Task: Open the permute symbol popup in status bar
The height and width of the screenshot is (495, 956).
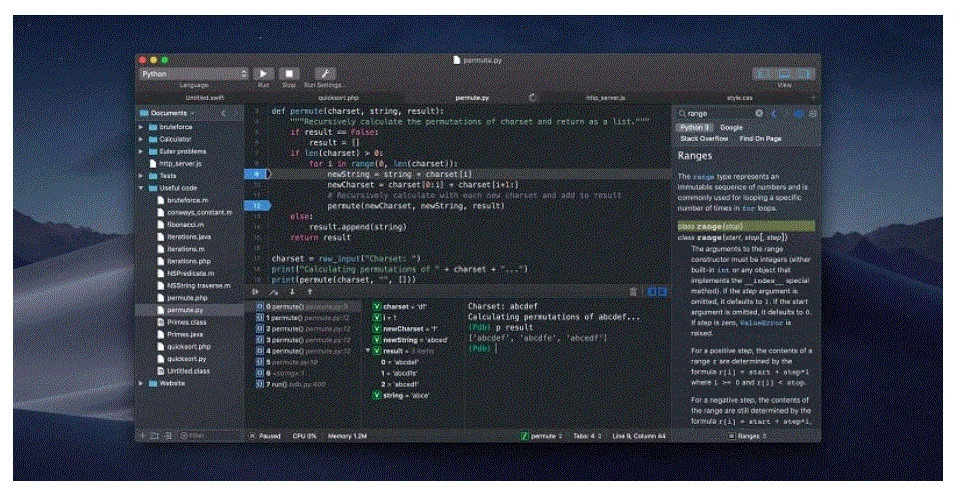Action: click(541, 436)
